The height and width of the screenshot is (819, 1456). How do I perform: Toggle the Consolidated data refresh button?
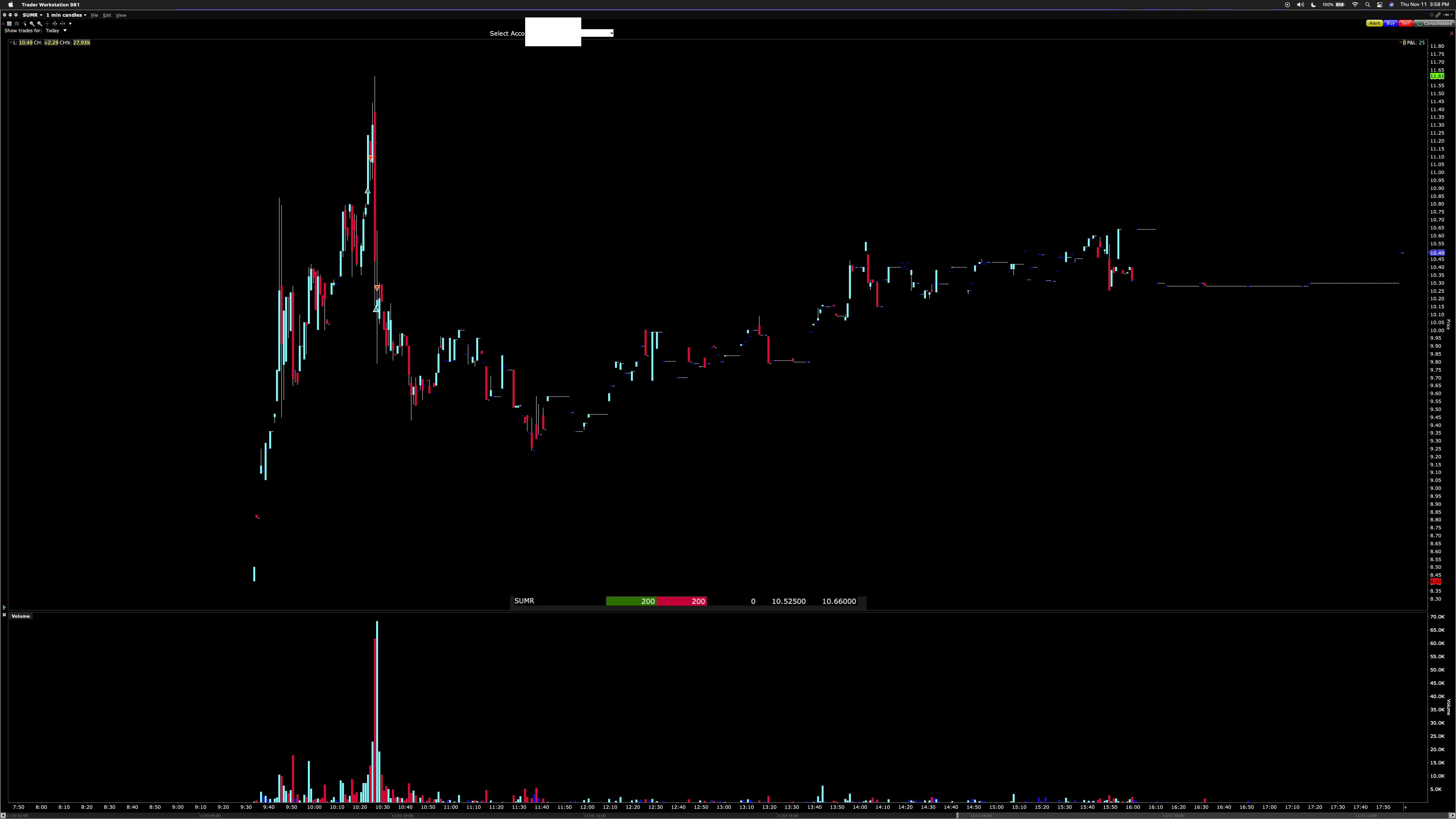tap(1434, 24)
